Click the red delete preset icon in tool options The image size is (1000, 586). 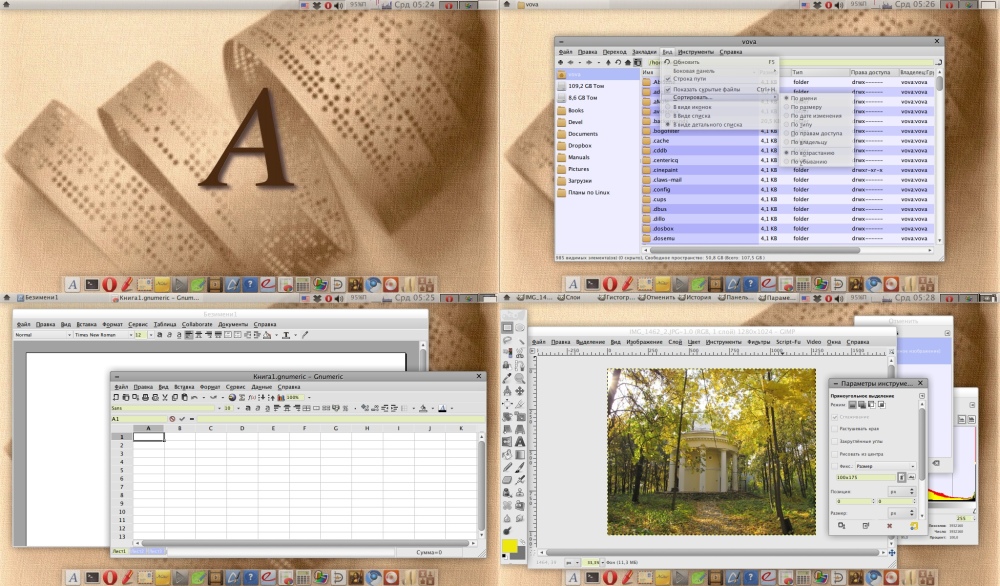tap(889, 526)
